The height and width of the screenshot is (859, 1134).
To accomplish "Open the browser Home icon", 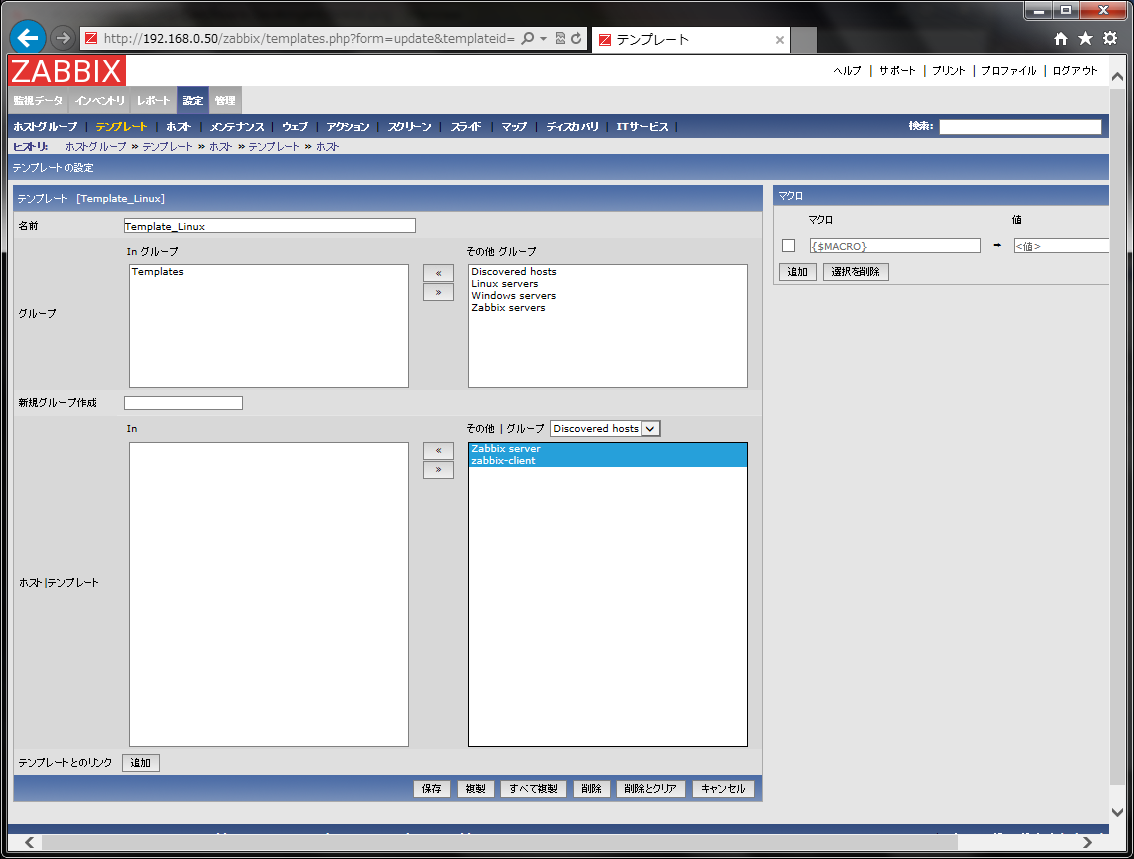I will point(1060,38).
